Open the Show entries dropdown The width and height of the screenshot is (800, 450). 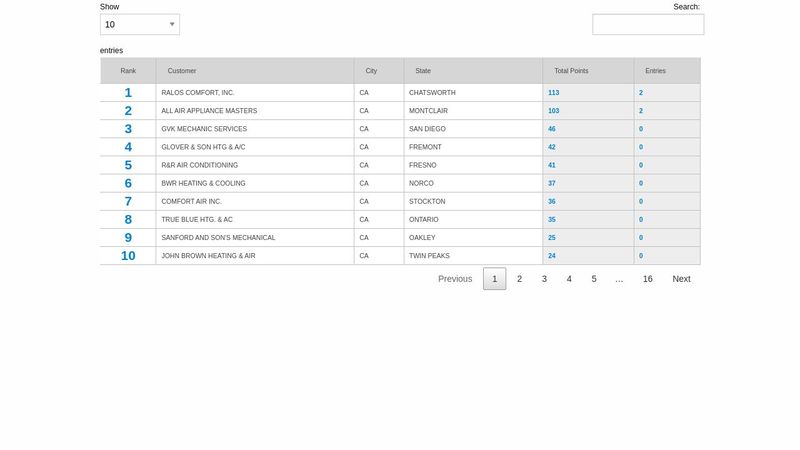(140, 24)
